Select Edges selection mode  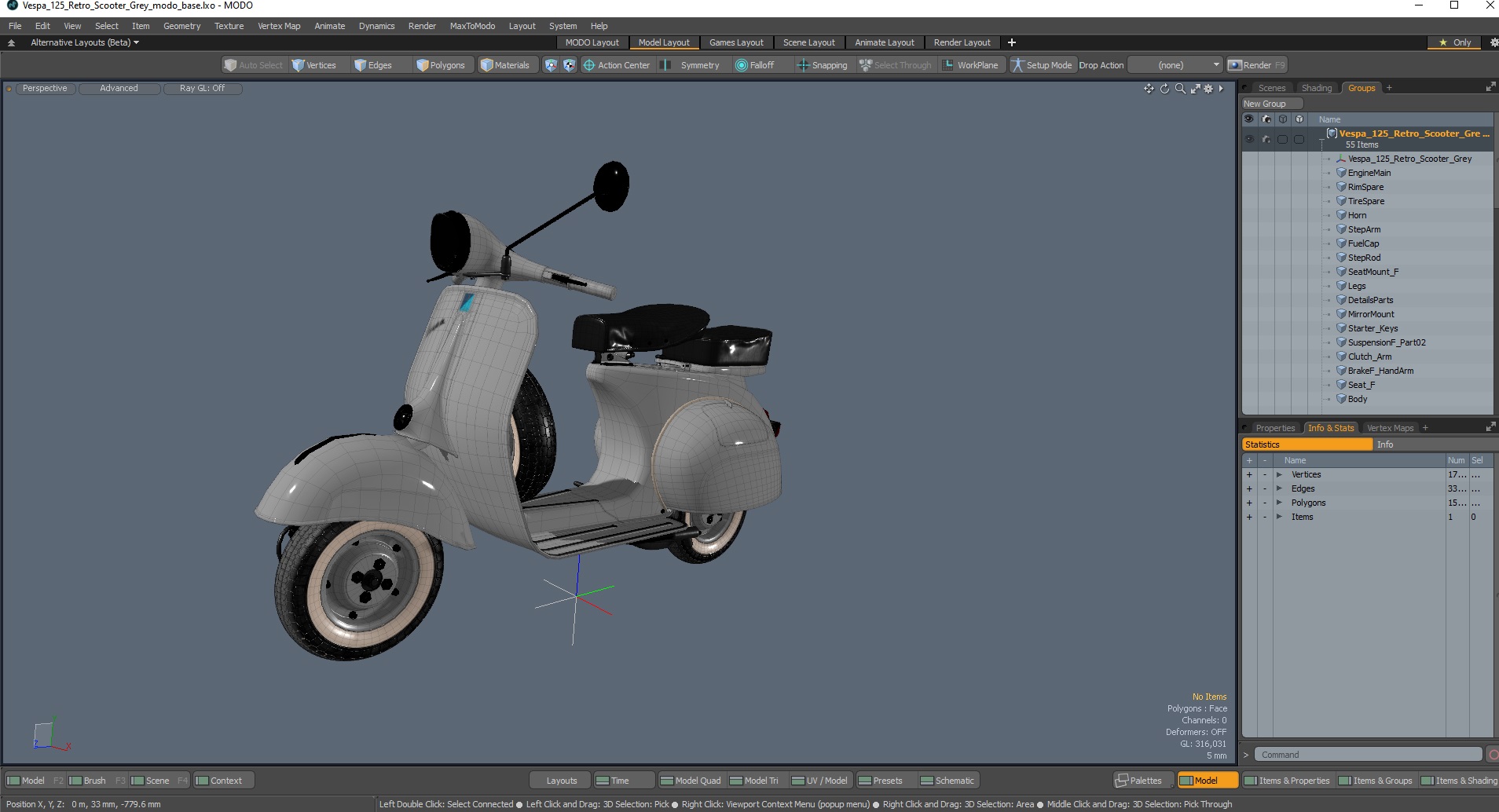tap(373, 65)
